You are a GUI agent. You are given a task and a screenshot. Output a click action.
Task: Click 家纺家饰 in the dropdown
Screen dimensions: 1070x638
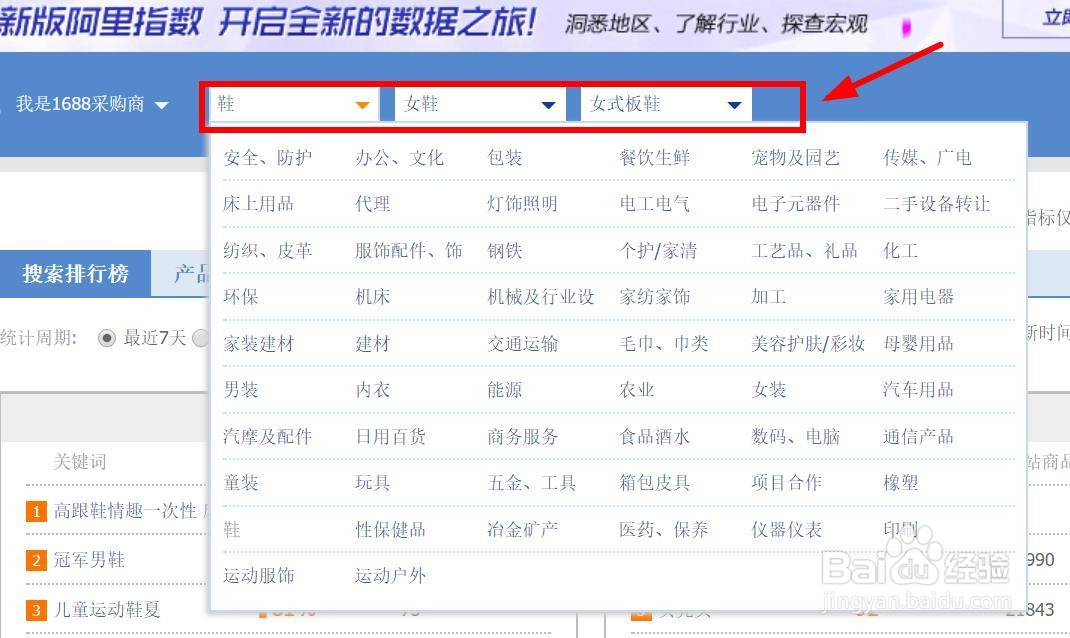coord(654,297)
